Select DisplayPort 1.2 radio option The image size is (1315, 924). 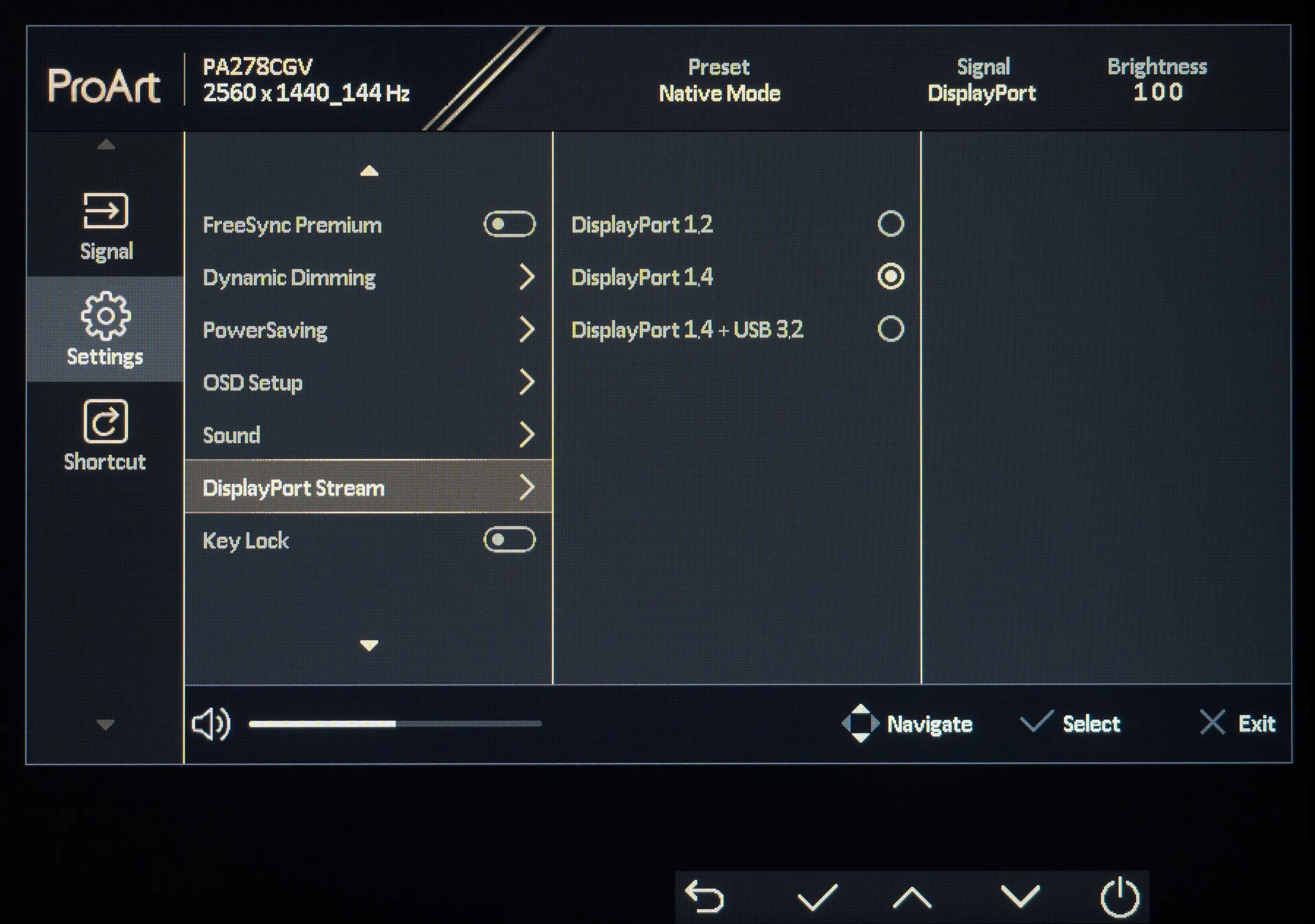[891, 224]
